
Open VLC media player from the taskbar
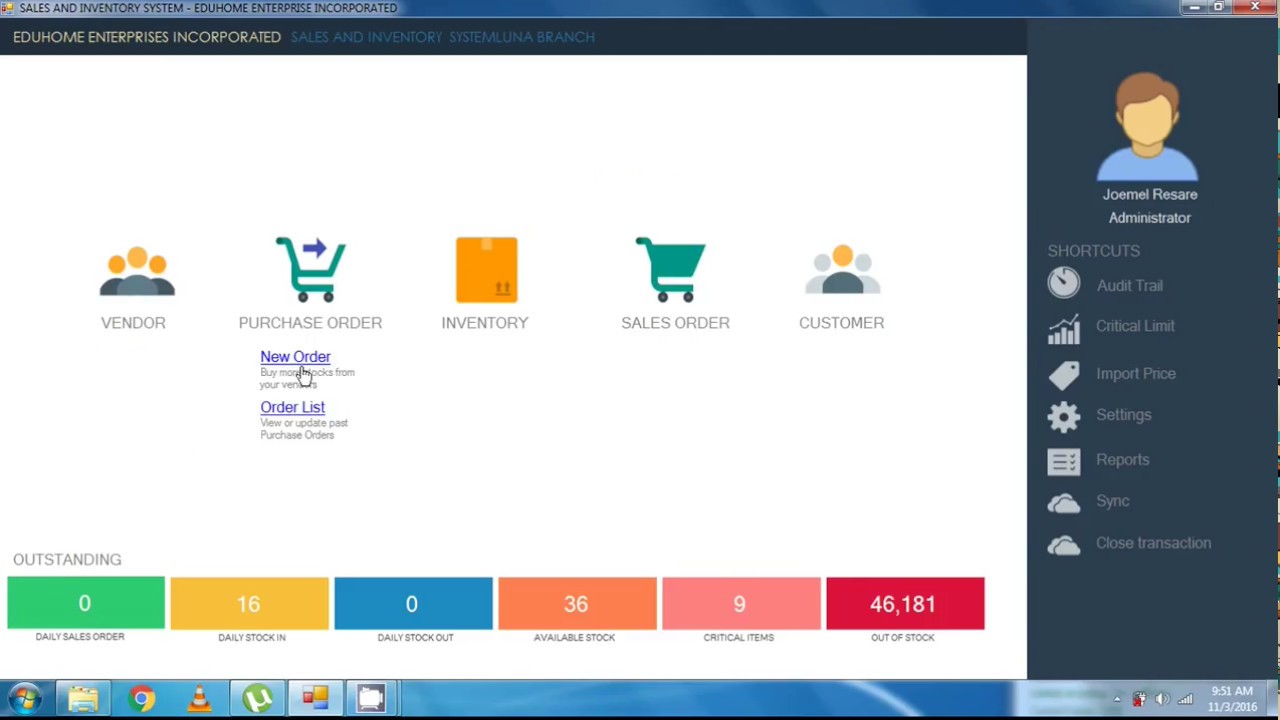coord(199,699)
